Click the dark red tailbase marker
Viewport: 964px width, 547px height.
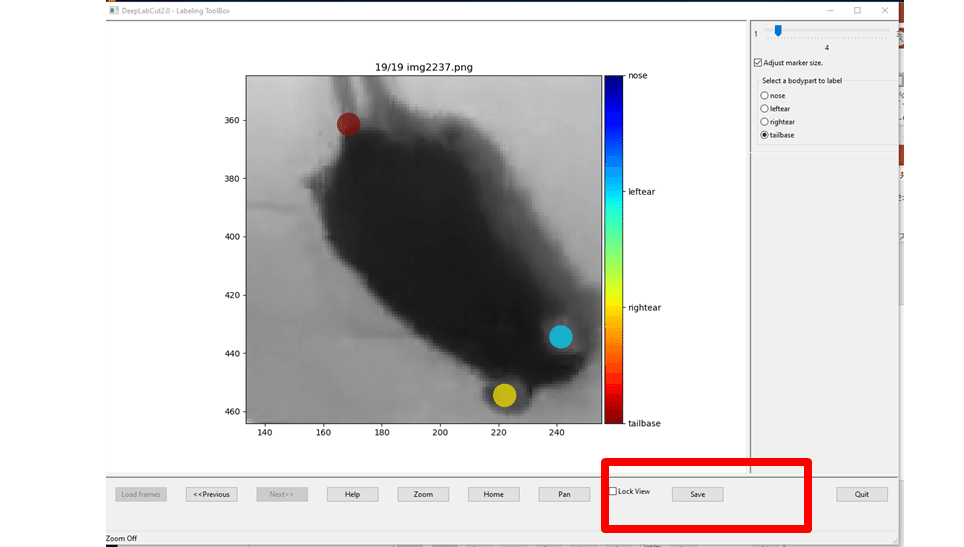[x=349, y=124]
